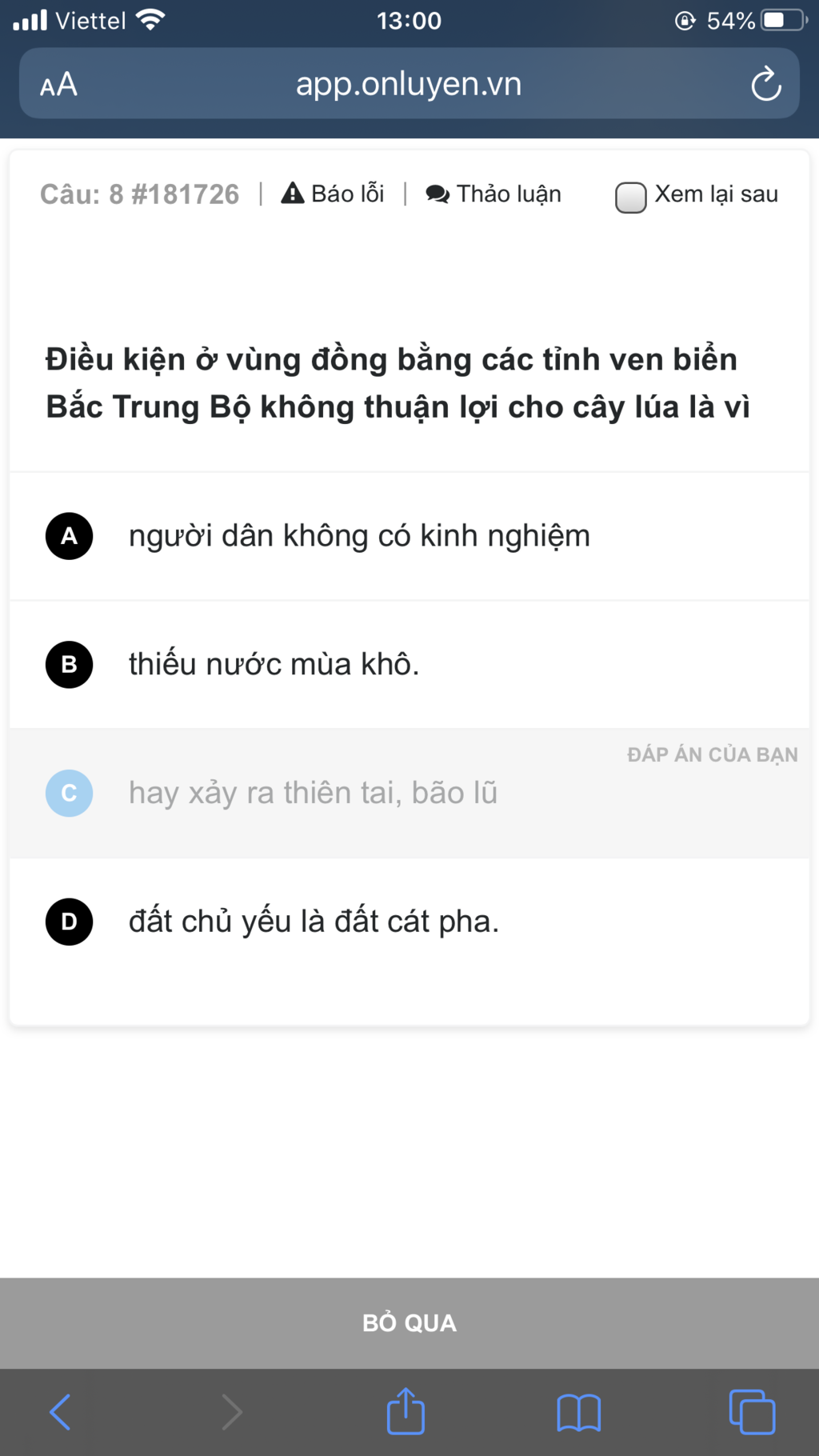Viewport: 819px width, 1456px height.
Task: Click the Báo lỗi warning triangle icon
Action: 293,193
